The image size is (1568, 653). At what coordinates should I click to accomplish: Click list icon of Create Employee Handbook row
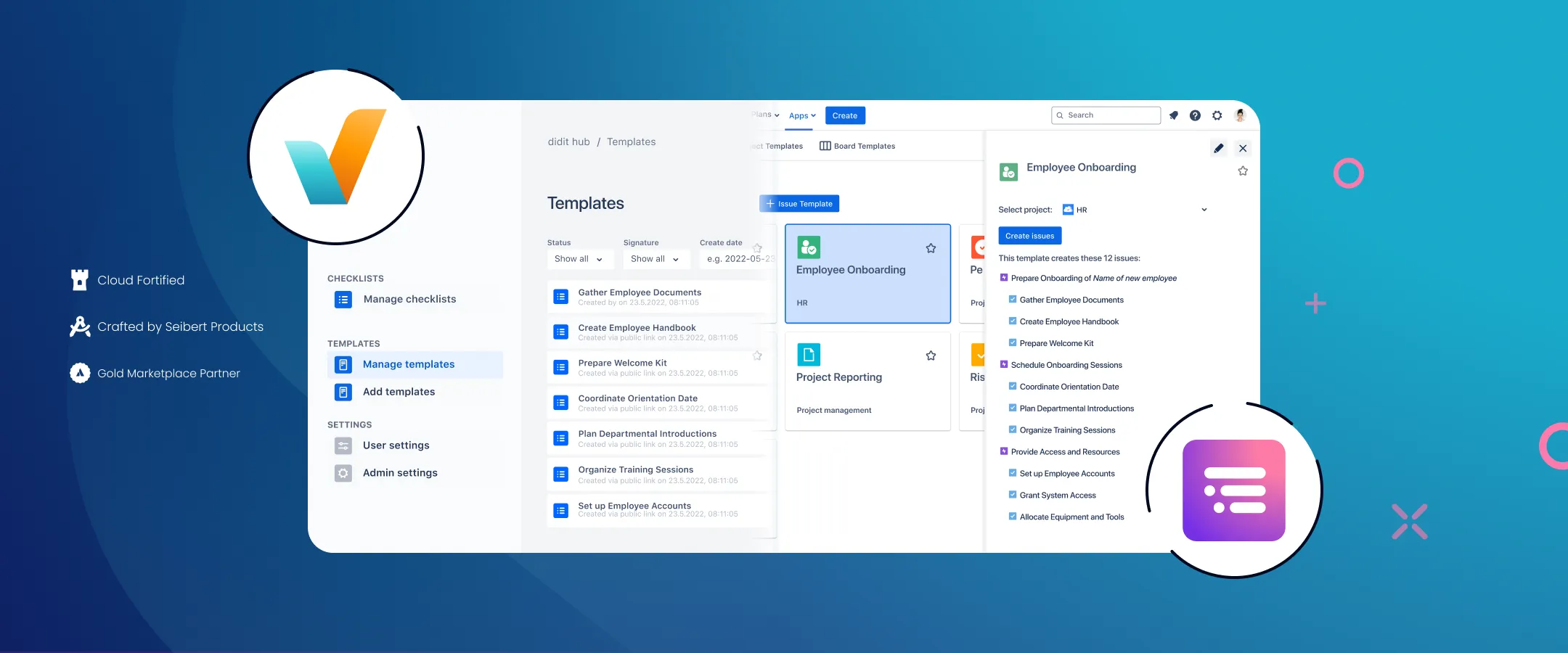[560, 332]
